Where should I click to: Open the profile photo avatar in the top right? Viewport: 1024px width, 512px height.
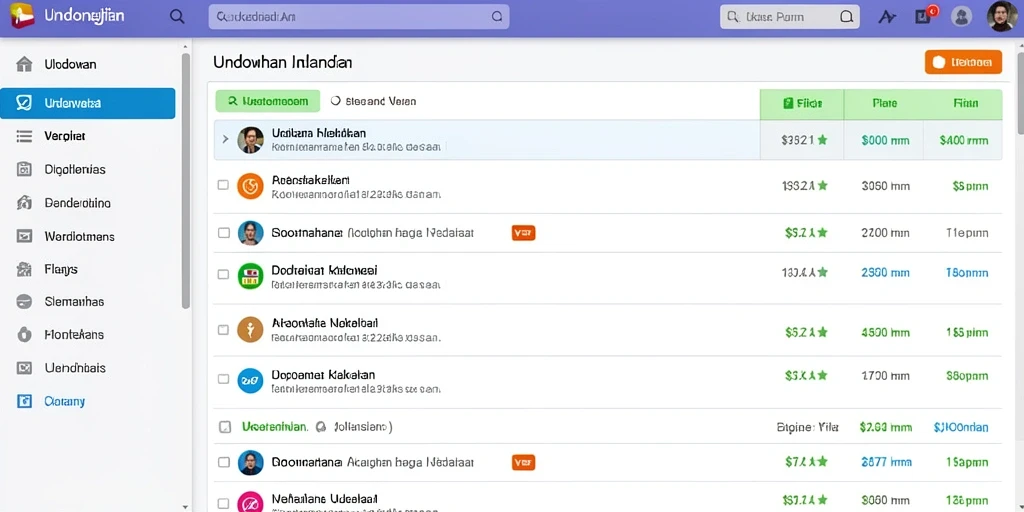pyautogui.click(x=1002, y=16)
